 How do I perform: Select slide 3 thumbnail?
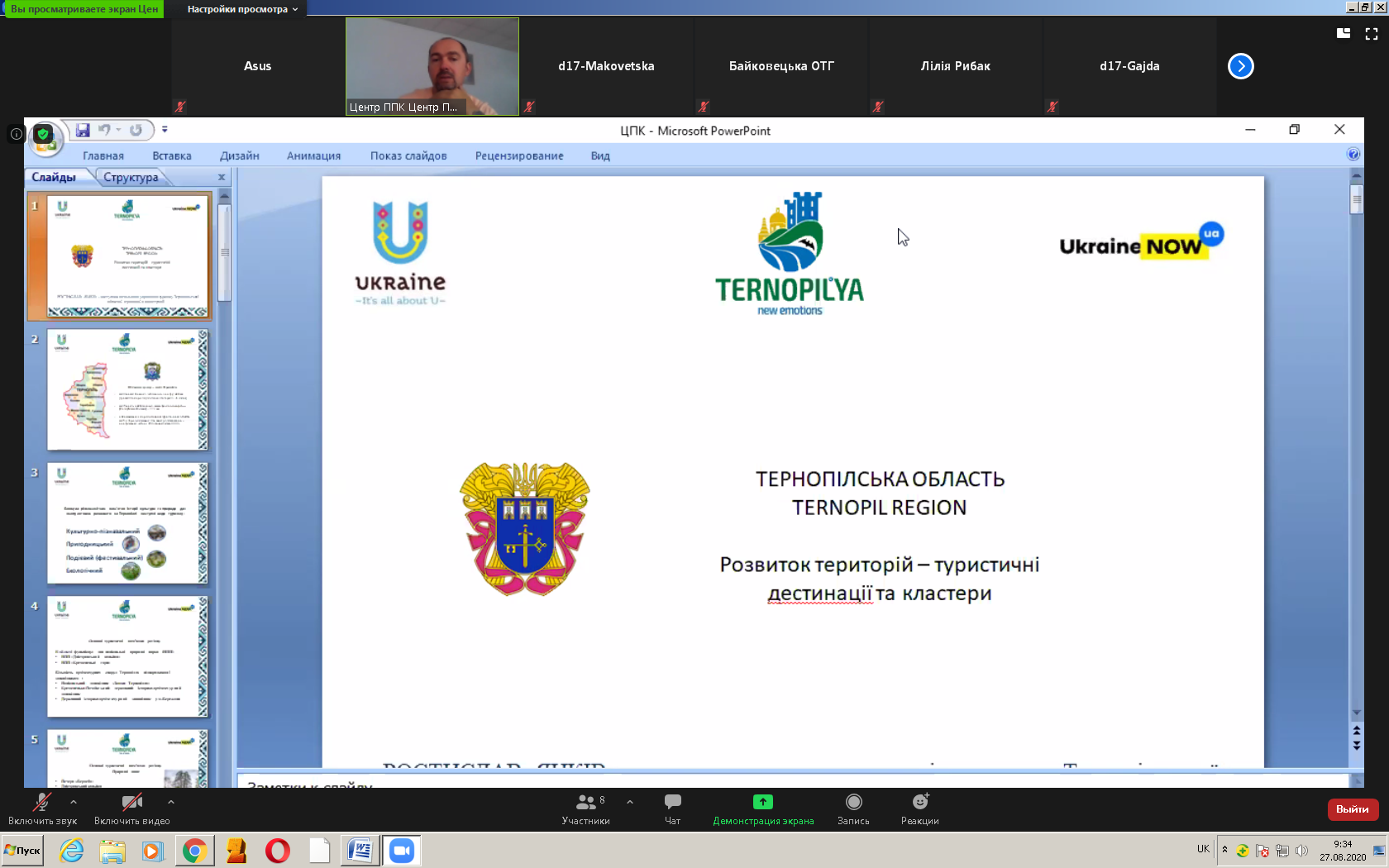pos(127,523)
